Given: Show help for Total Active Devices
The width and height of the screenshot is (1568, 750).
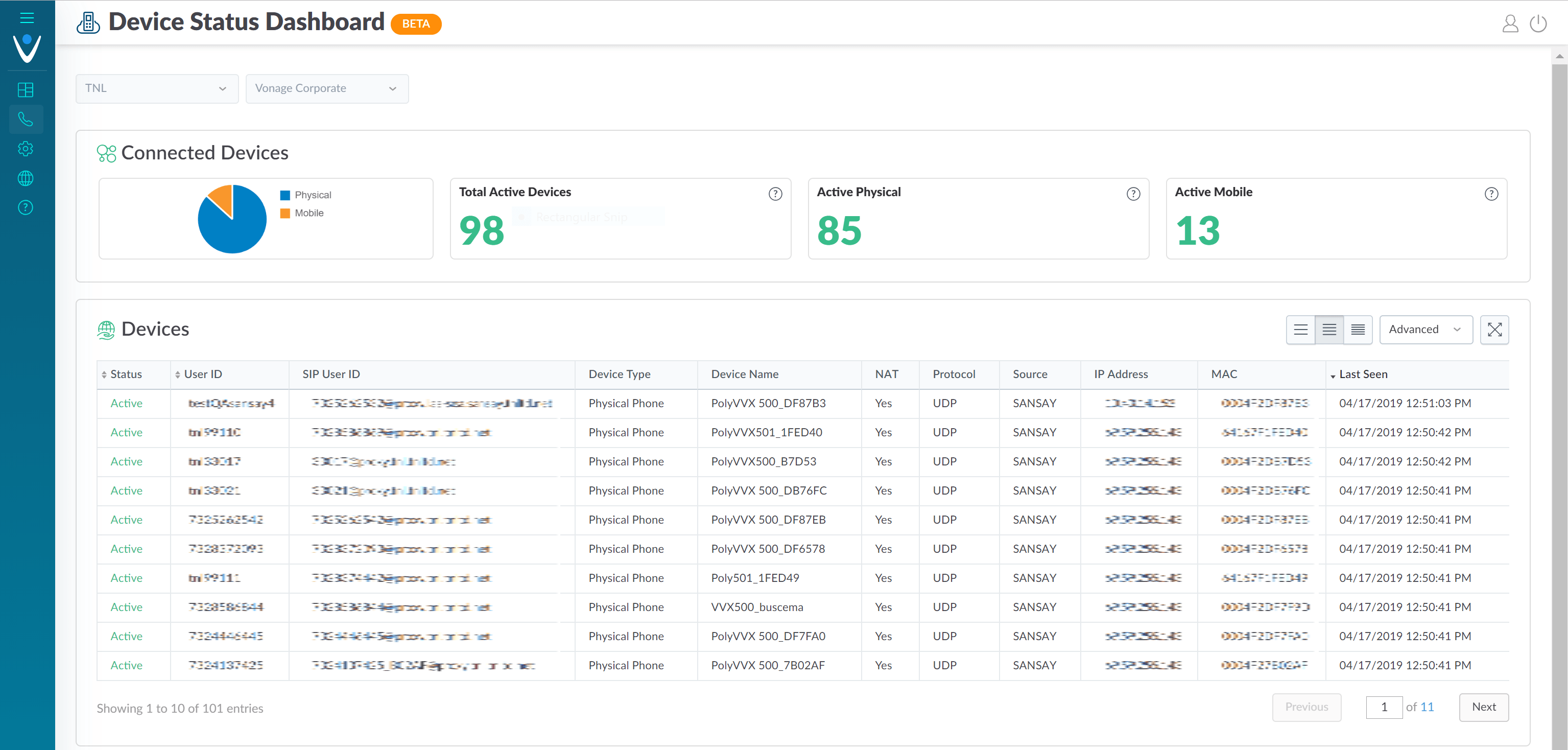Looking at the screenshot, I should (775, 194).
